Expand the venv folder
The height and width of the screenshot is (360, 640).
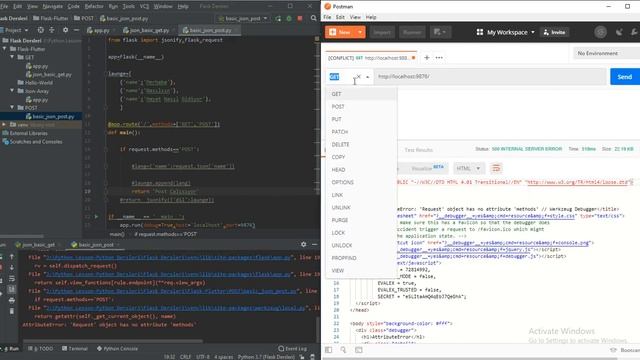4,124
